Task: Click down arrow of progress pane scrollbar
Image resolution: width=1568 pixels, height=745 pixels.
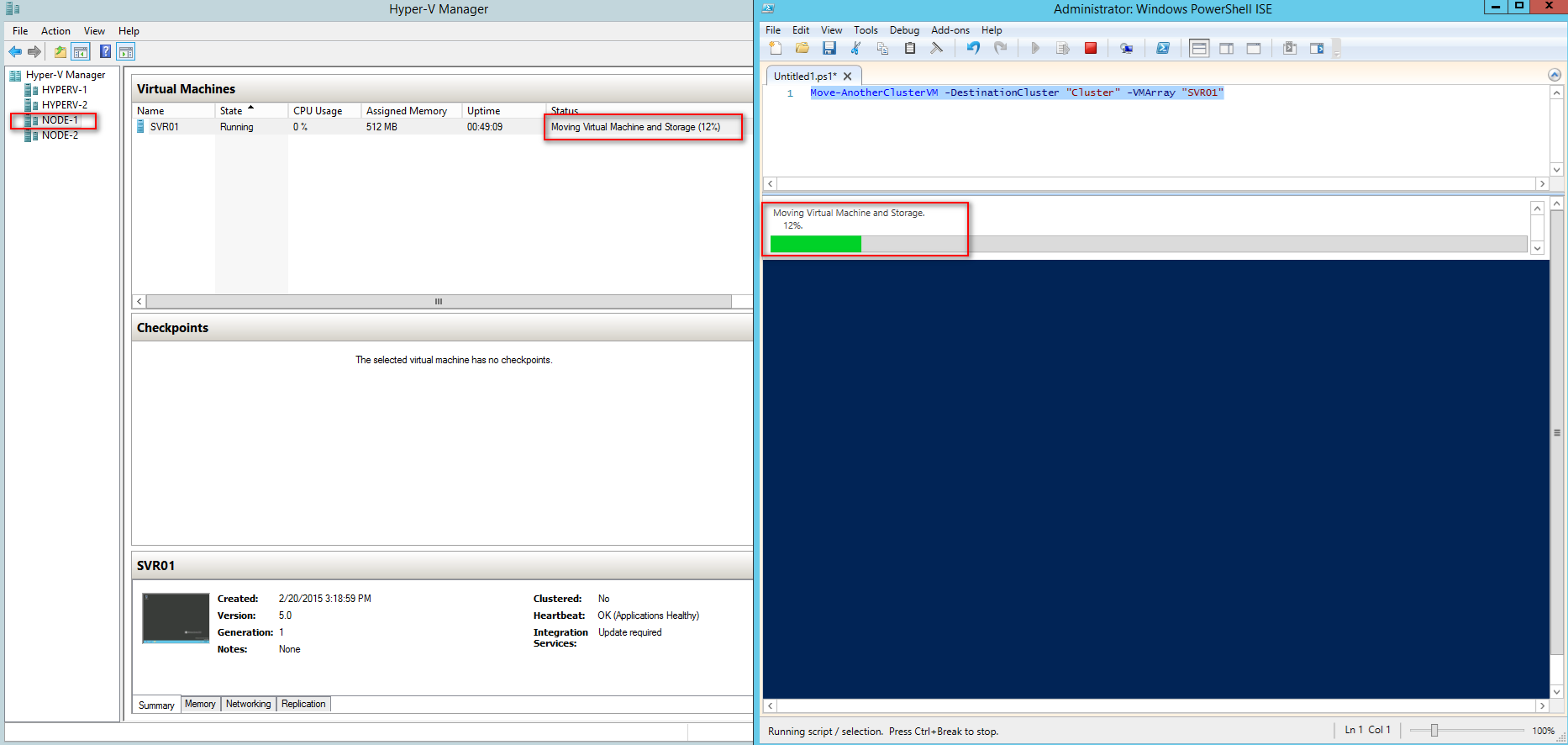Action: point(1537,247)
